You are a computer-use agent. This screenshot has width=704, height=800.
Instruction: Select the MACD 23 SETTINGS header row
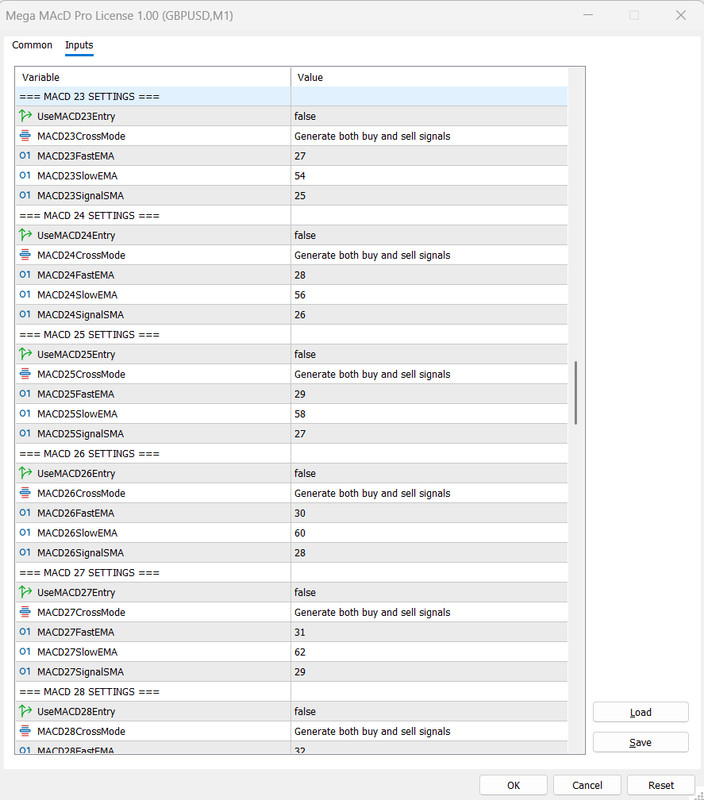pyautogui.click(x=291, y=96)
